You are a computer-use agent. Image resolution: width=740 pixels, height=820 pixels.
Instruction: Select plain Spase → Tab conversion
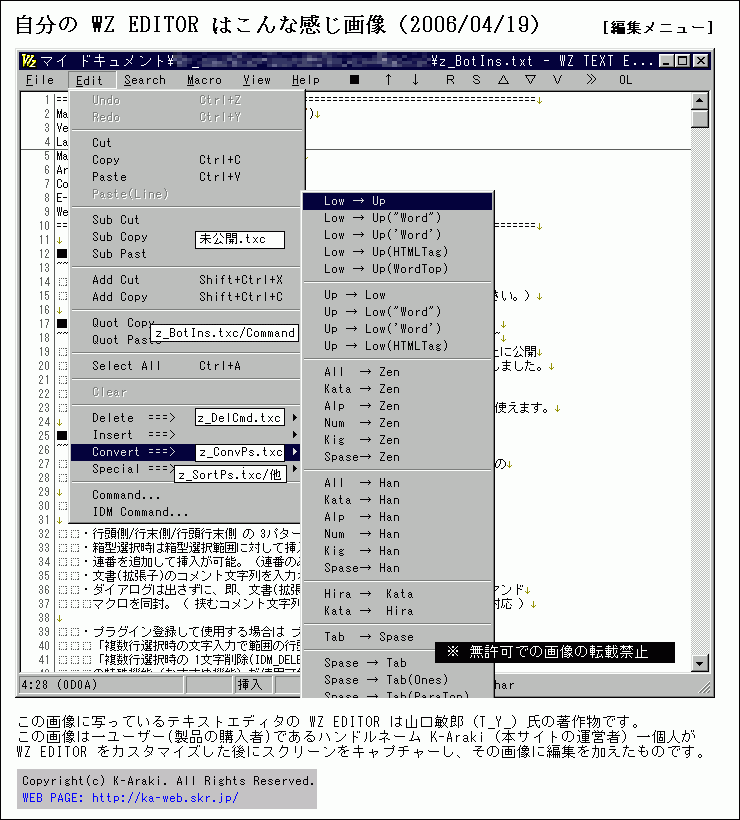click(x=397, y=663)
